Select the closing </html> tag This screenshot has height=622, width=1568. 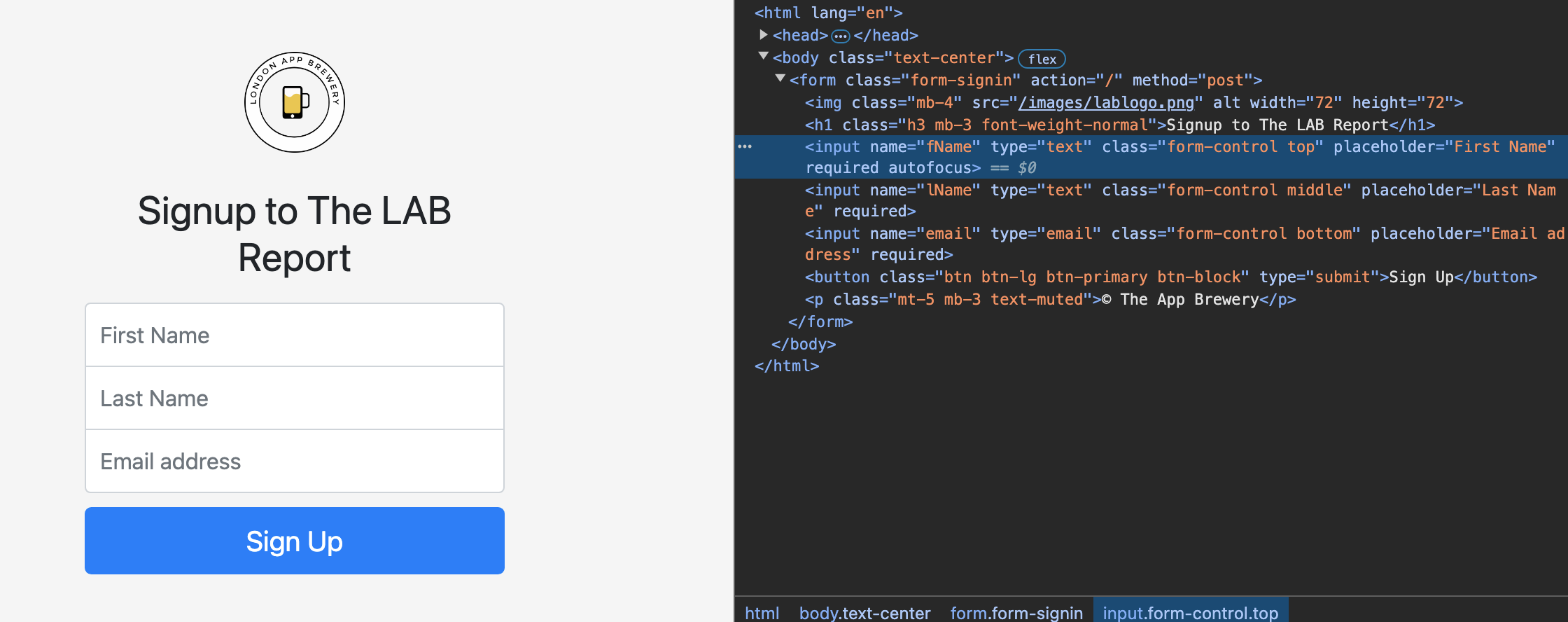(x=786, y=366)
